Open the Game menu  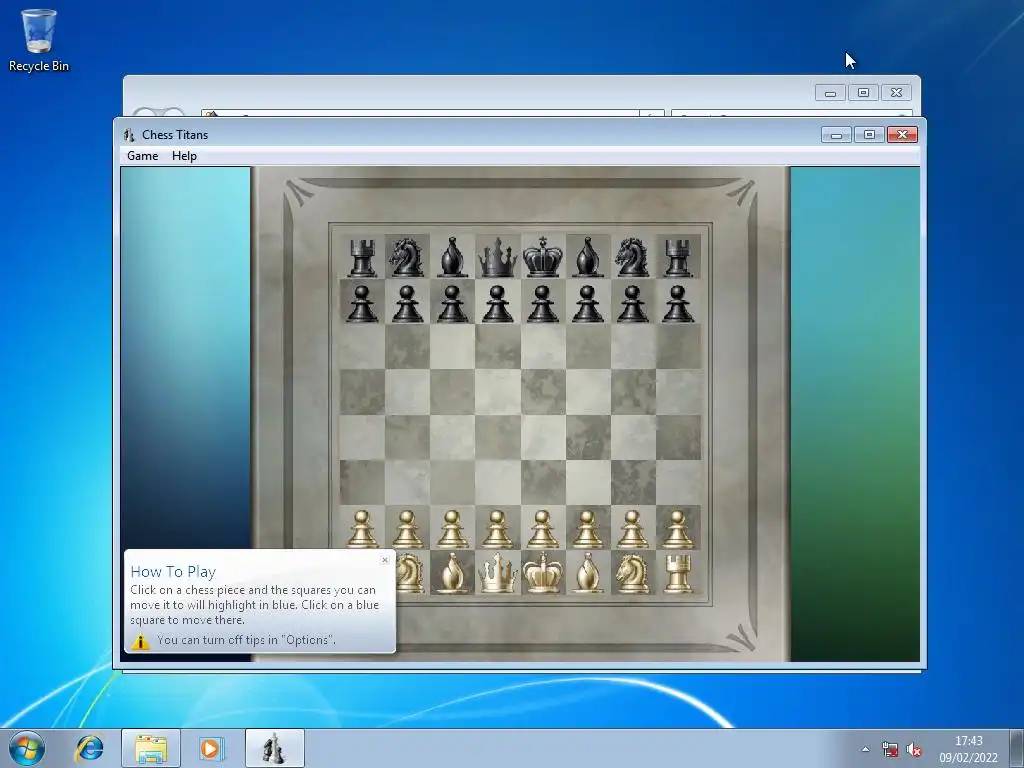(142, 156)
